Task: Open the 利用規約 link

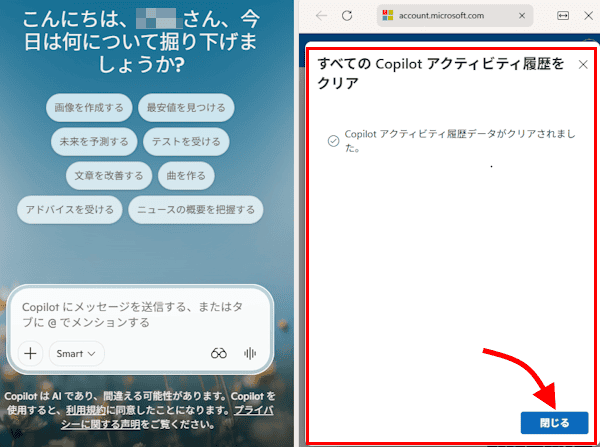Action: [x=86, y=410]
